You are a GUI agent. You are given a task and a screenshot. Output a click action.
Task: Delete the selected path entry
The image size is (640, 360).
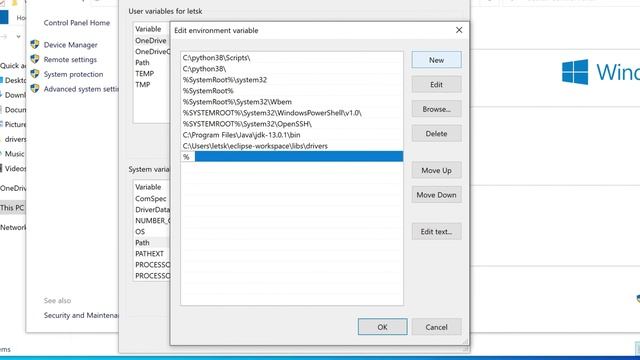[x=436, y=133]
